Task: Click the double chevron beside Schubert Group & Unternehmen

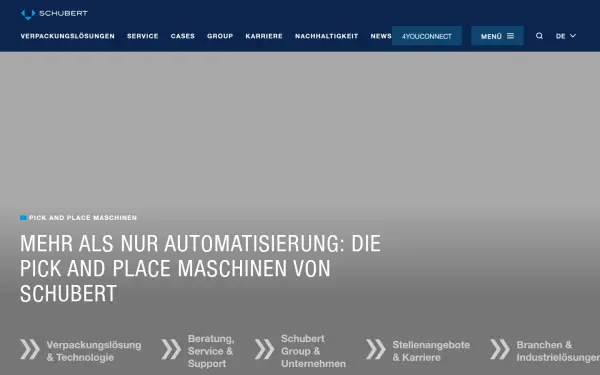Action: (x=264, y=349)
